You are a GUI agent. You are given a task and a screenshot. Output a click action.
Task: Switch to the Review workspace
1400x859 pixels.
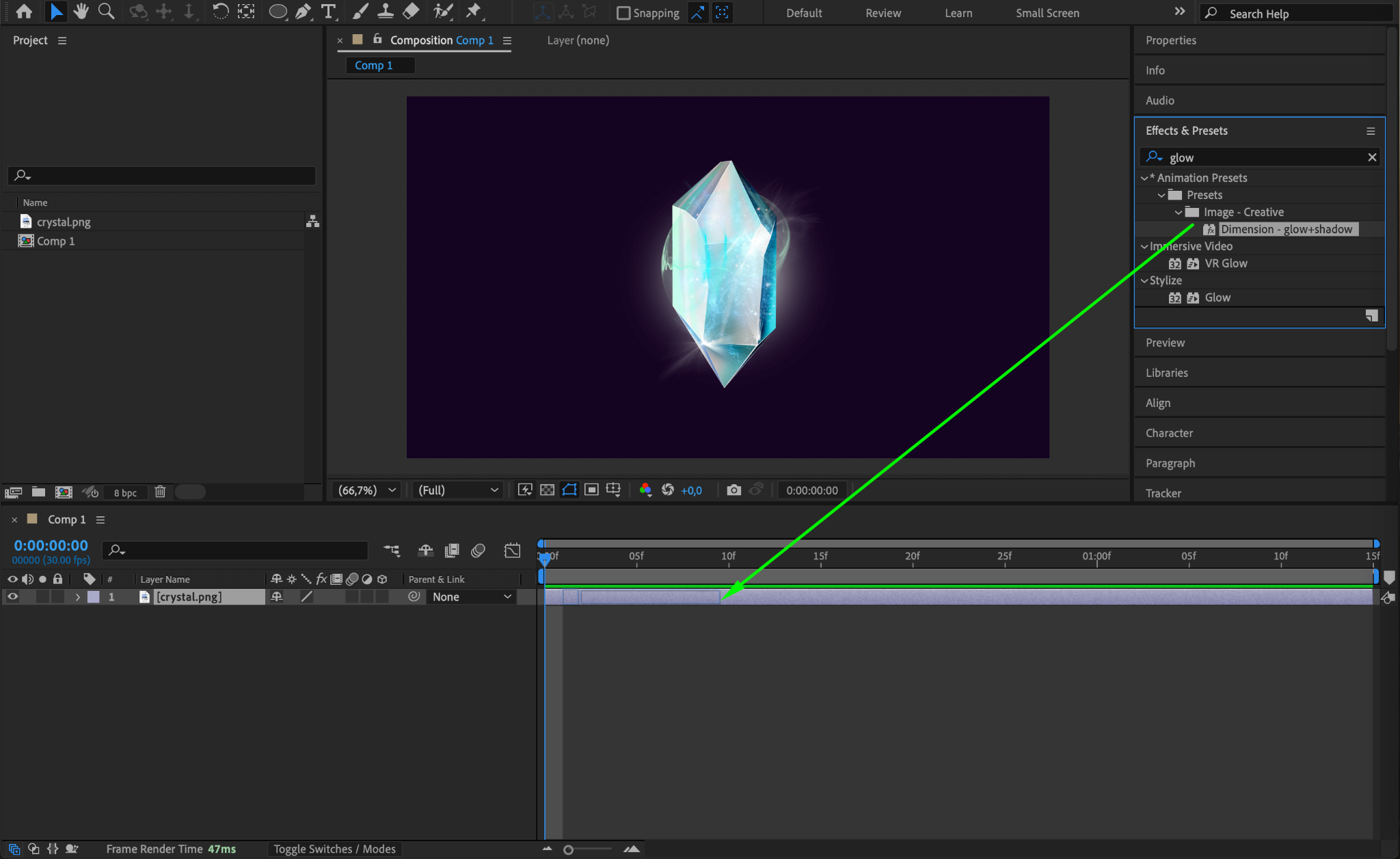click(883, 13)
